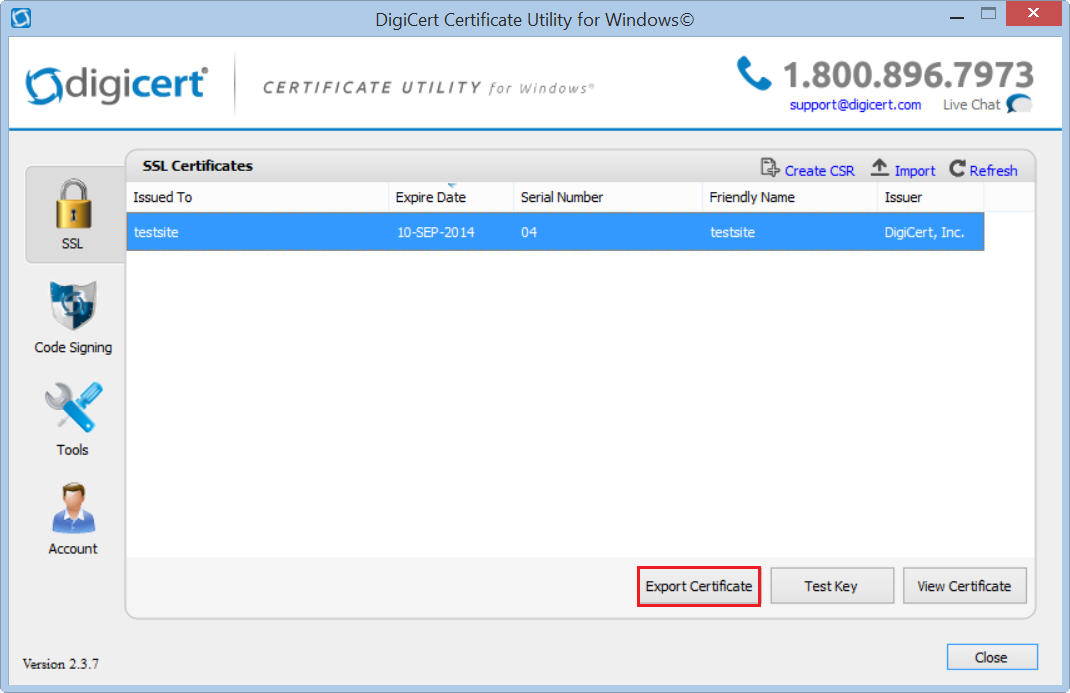1070x693 pixels.
Task: Open the Account user section
Action: click(x=73, y=518)
